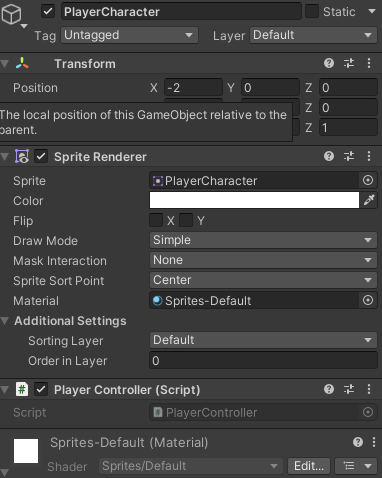Click the Scale Z field showing 1

tap(348, 128)
